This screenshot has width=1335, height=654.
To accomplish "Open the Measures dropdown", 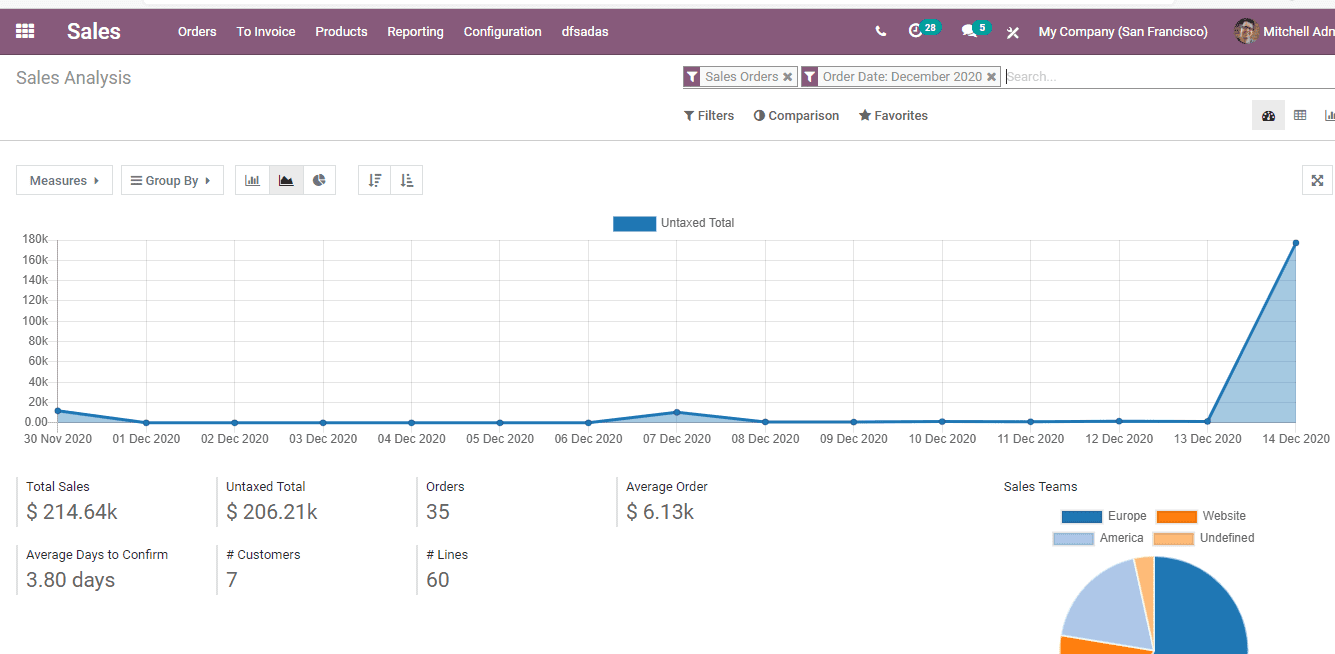I will (64, 180).
